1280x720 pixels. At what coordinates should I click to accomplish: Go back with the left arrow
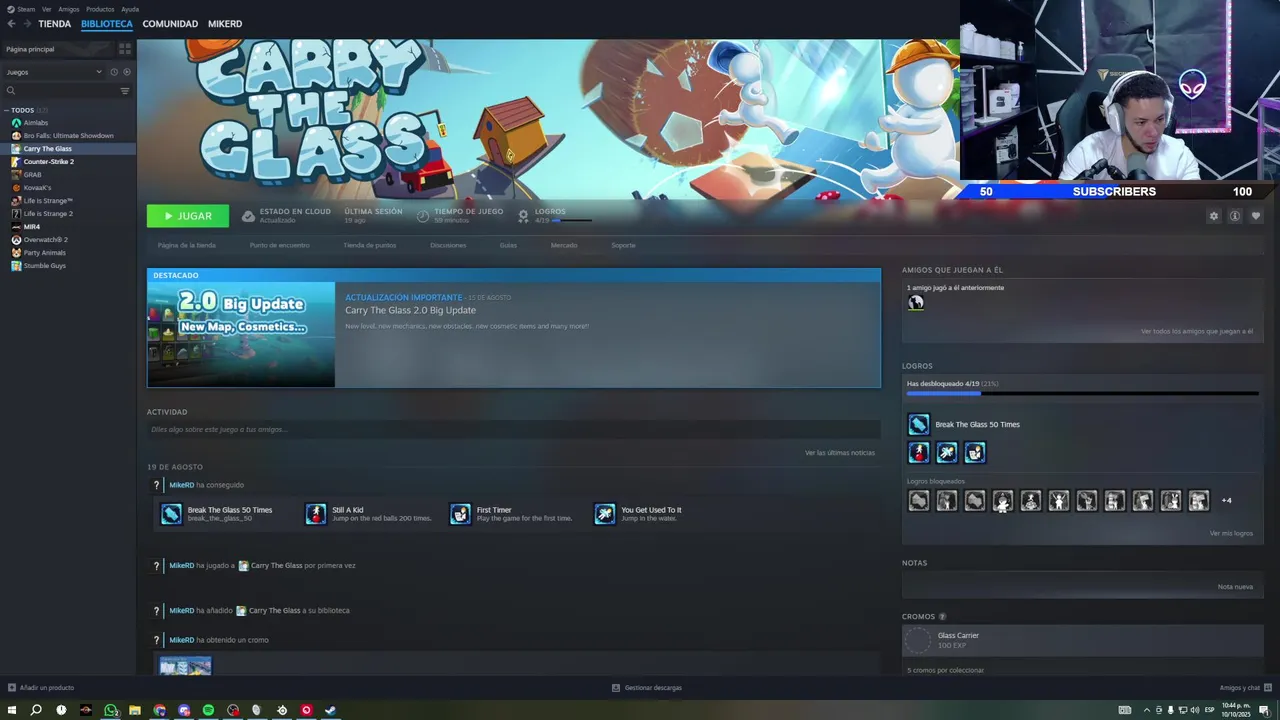pos(11,24)
